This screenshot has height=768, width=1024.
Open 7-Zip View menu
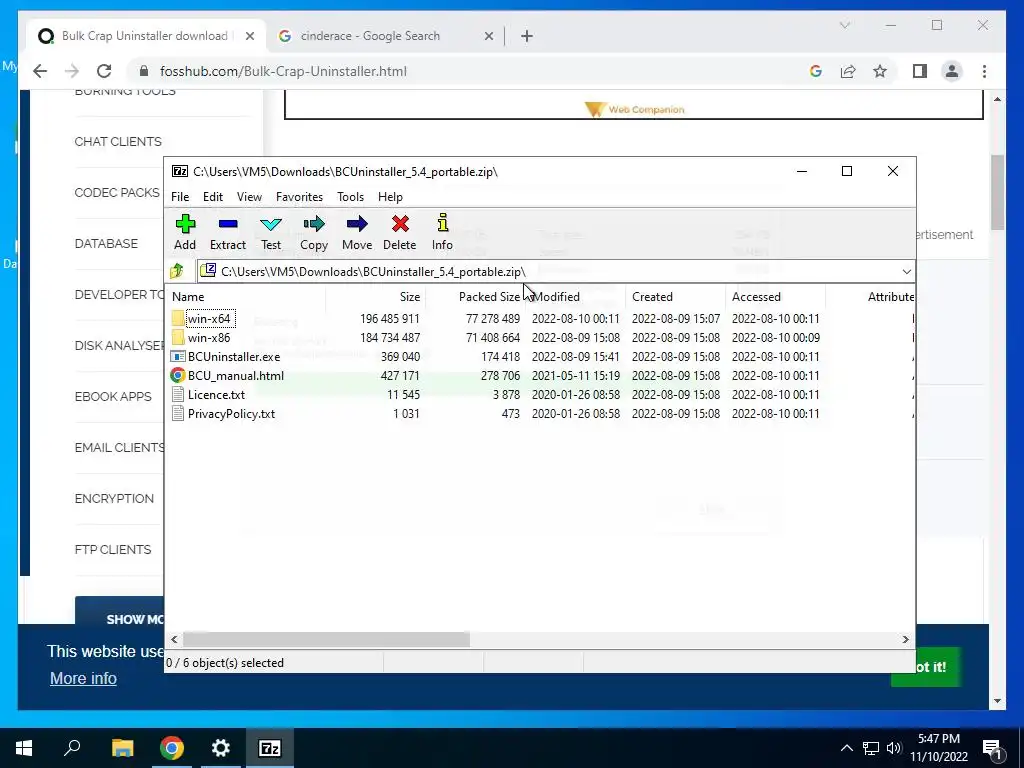point(249,197)
